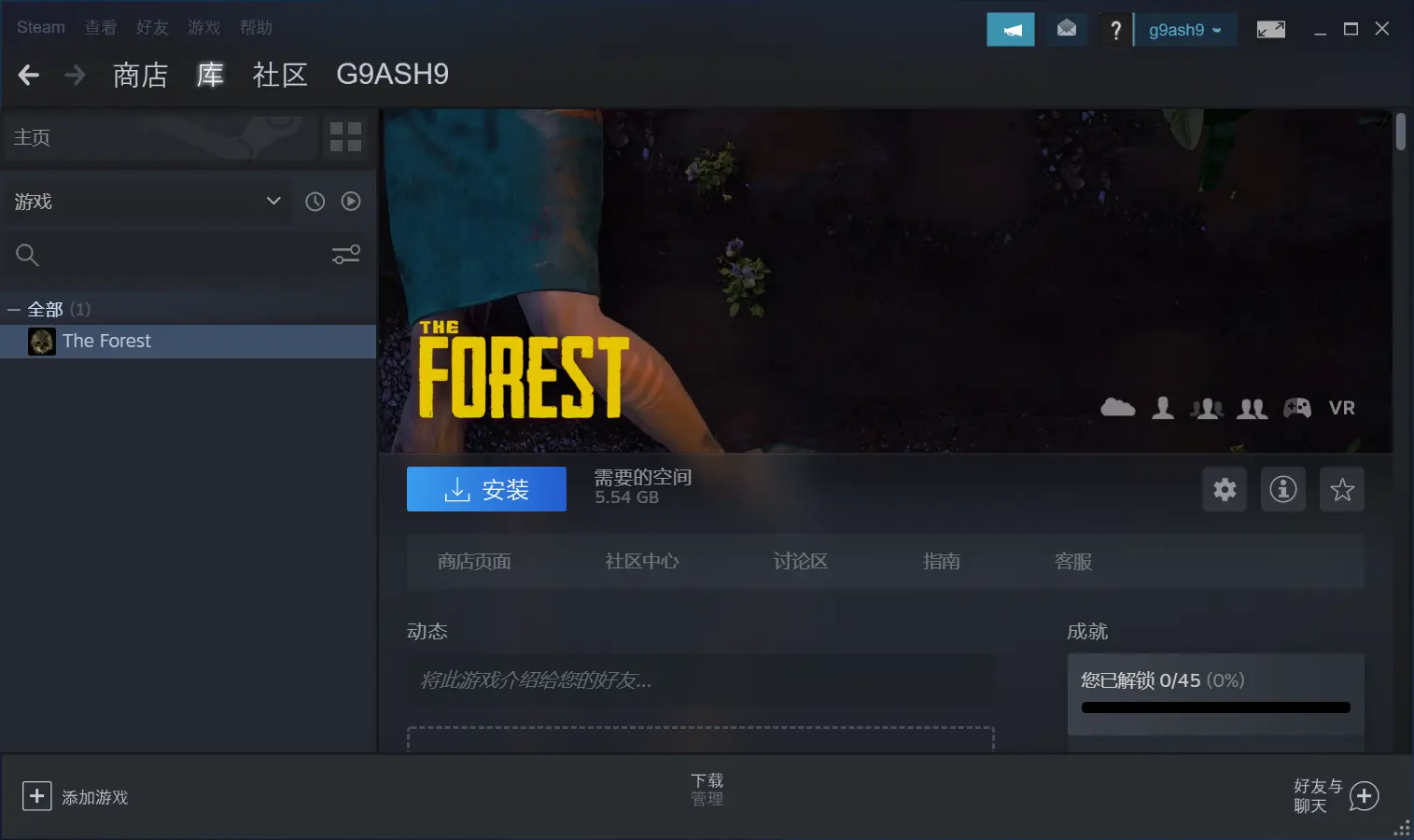Click the multiplayer feature icon
This screenshot has height=840, width=1414.
1207,408
